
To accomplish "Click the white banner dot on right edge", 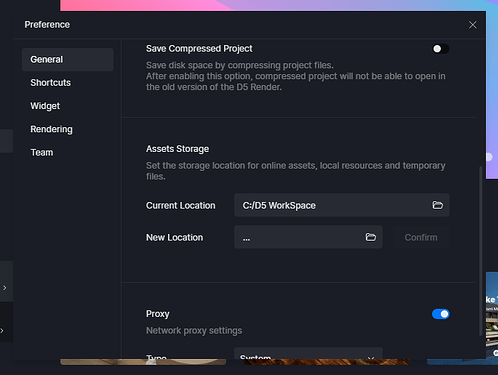I will pos(489,157).
